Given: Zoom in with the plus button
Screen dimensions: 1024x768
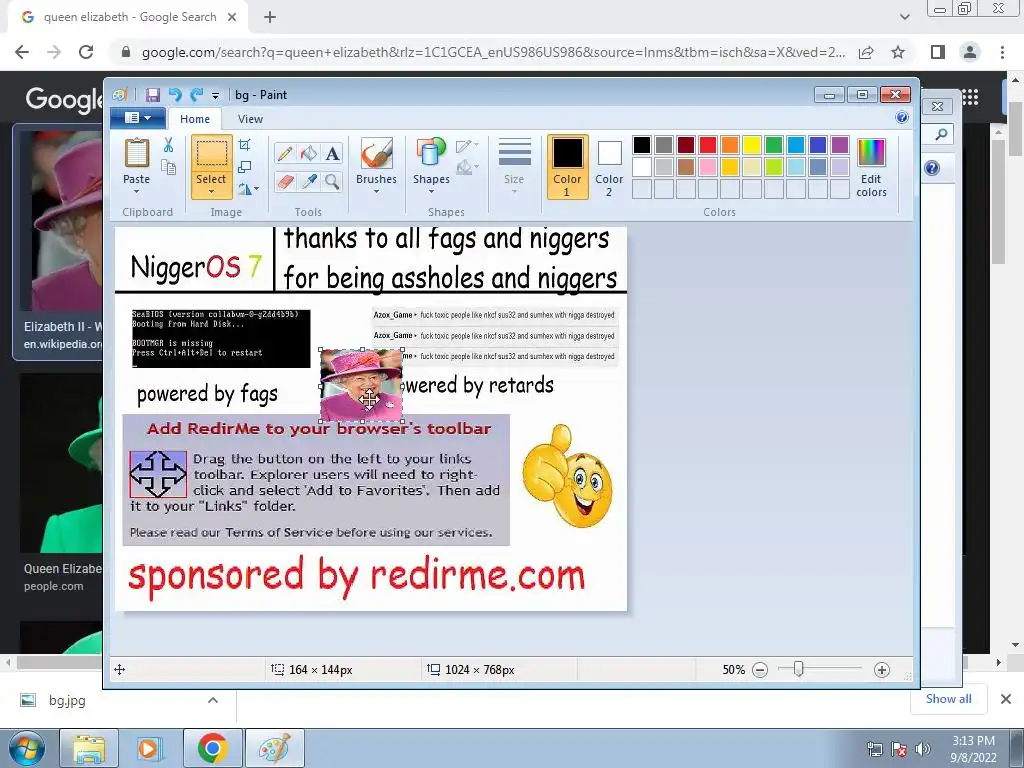Looking at the screenshot, I should click(882, 669).
